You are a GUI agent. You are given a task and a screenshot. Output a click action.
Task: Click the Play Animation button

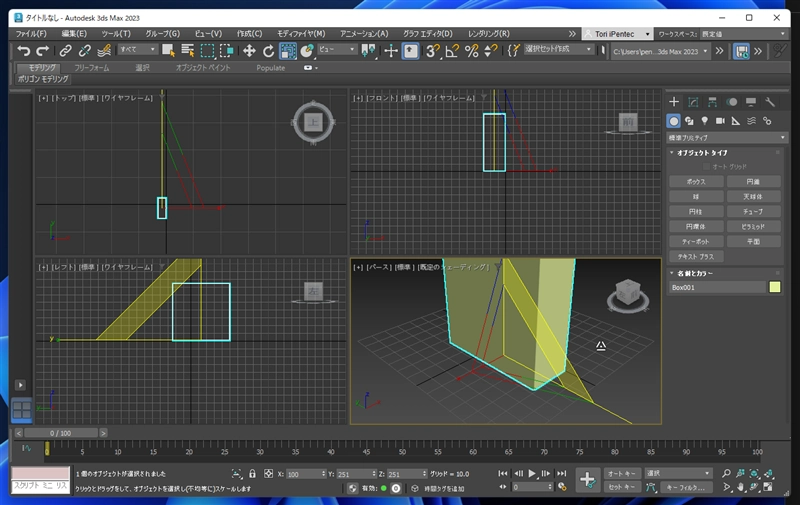tap(532, 473)
